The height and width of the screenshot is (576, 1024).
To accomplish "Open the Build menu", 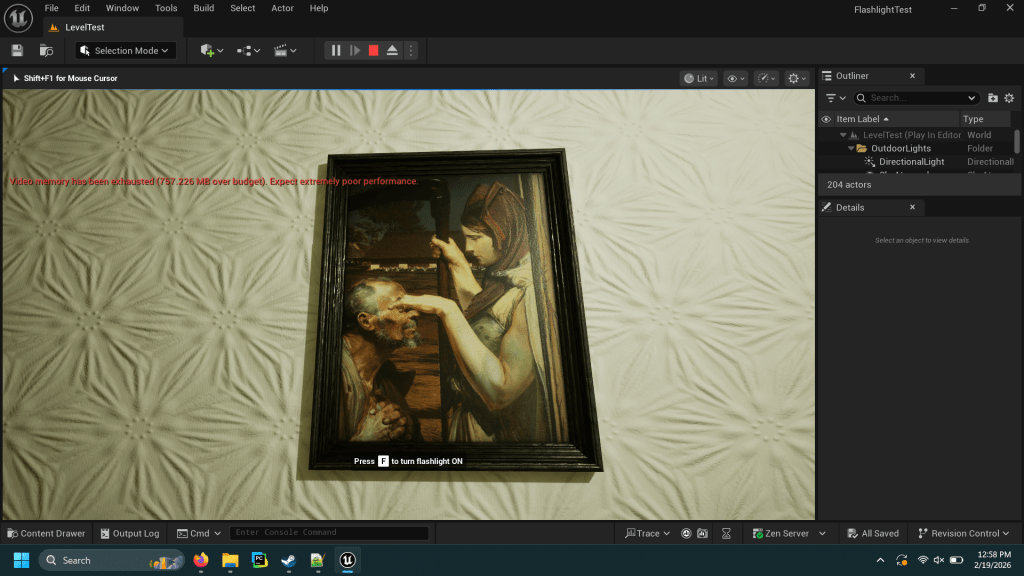I will tap(204, 8).
